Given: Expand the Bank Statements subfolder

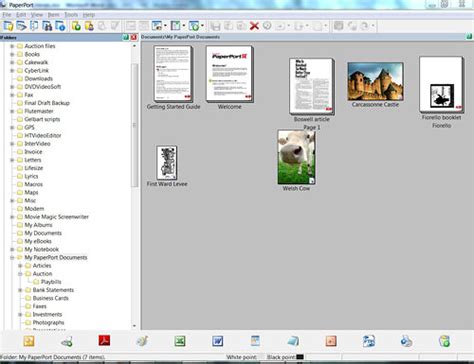Looking at the screenshot, I should click(20, 290).
